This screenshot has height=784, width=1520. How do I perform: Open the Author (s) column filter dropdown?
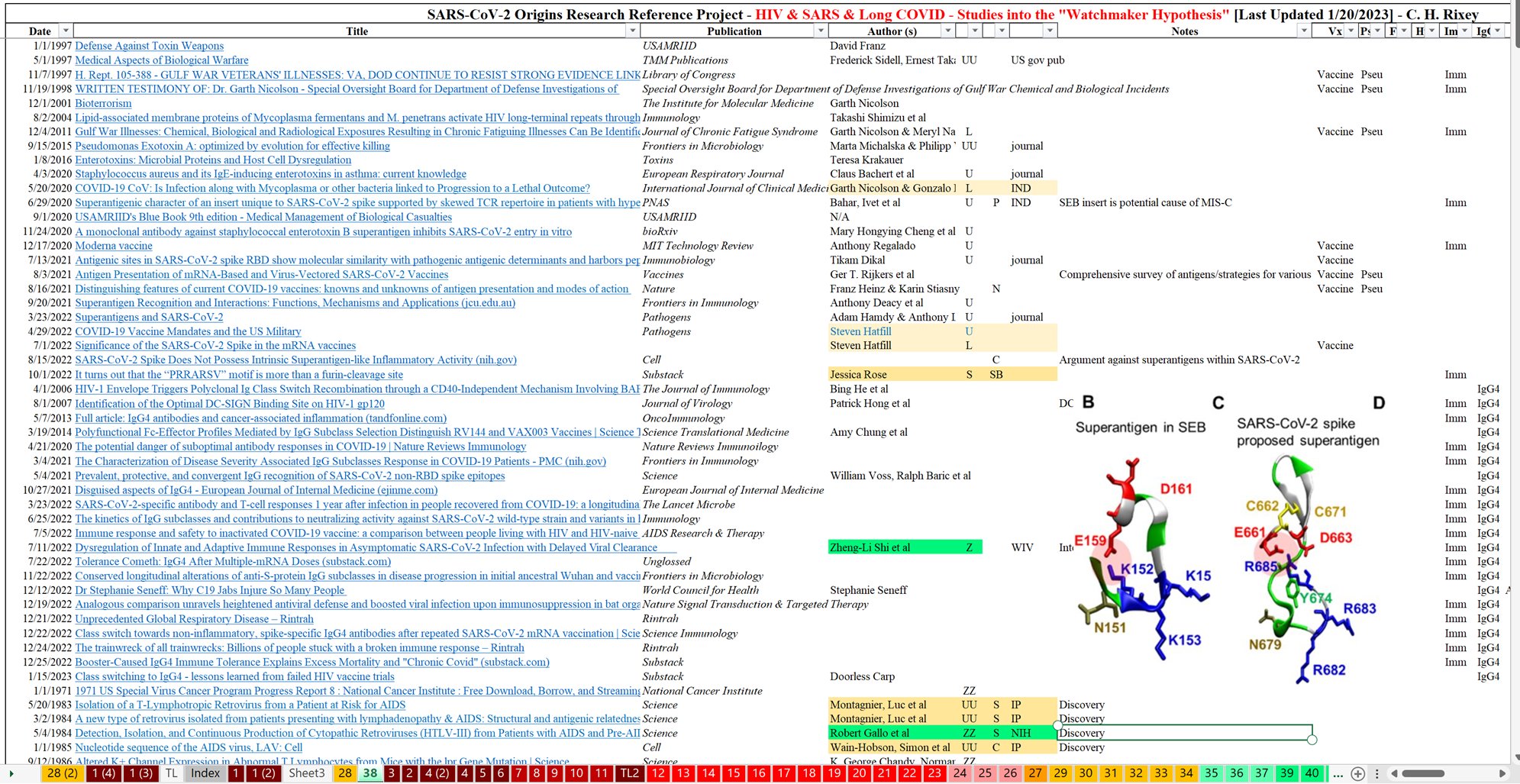click(x=947, y=31)
